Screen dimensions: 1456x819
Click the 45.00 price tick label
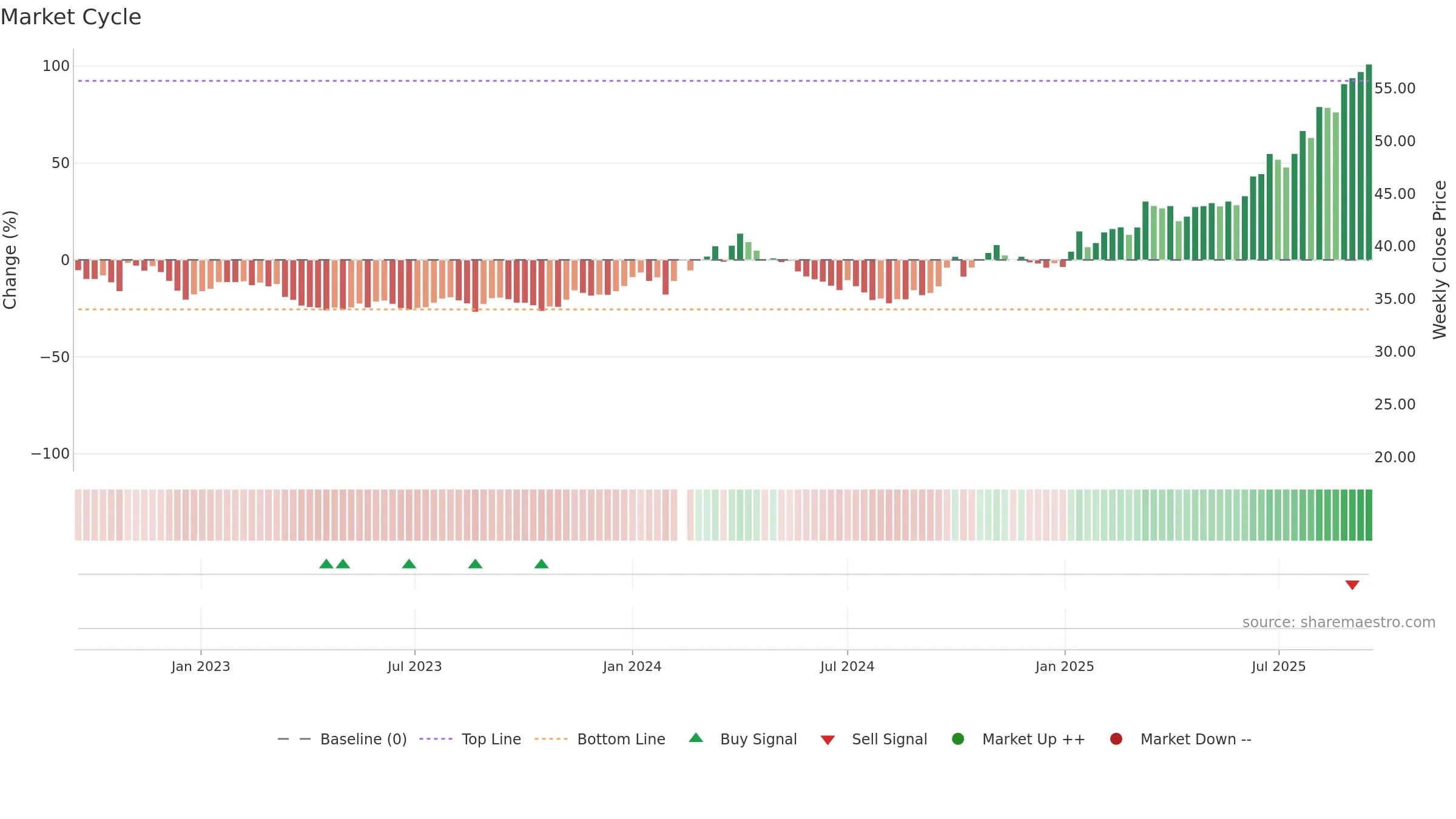coord(1395,194)
